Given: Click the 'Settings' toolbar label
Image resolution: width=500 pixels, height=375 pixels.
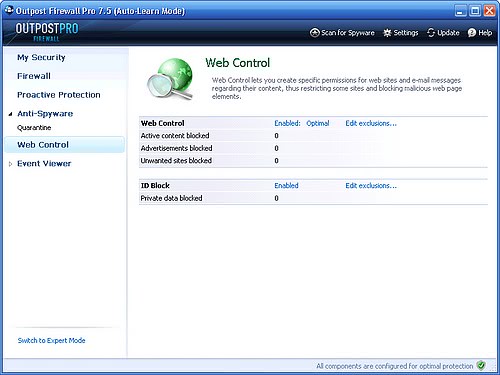Looking at the screenshot, I should (406, 33).
